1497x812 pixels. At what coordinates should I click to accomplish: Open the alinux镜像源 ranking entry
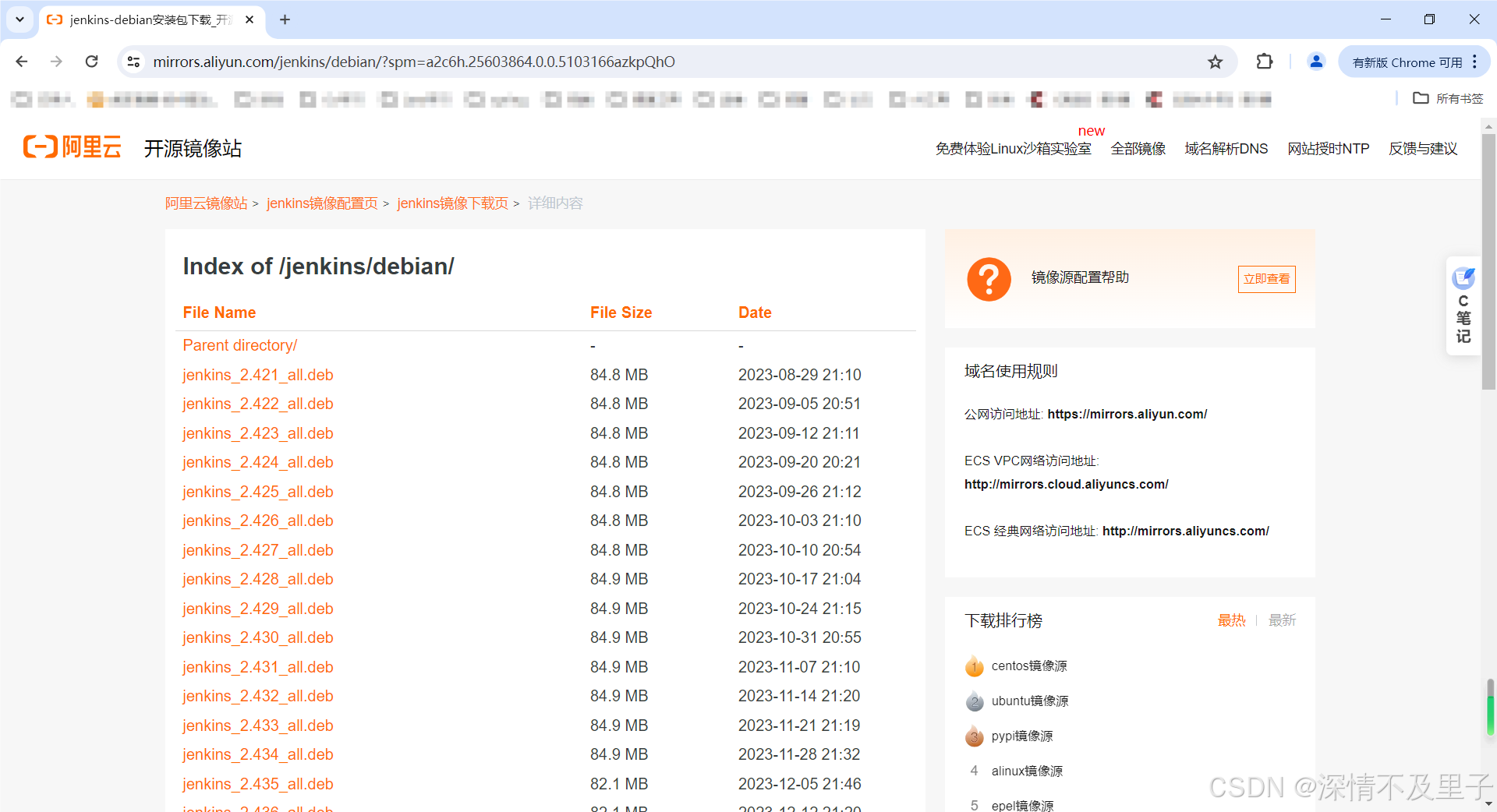click(x=1027, y=771)
